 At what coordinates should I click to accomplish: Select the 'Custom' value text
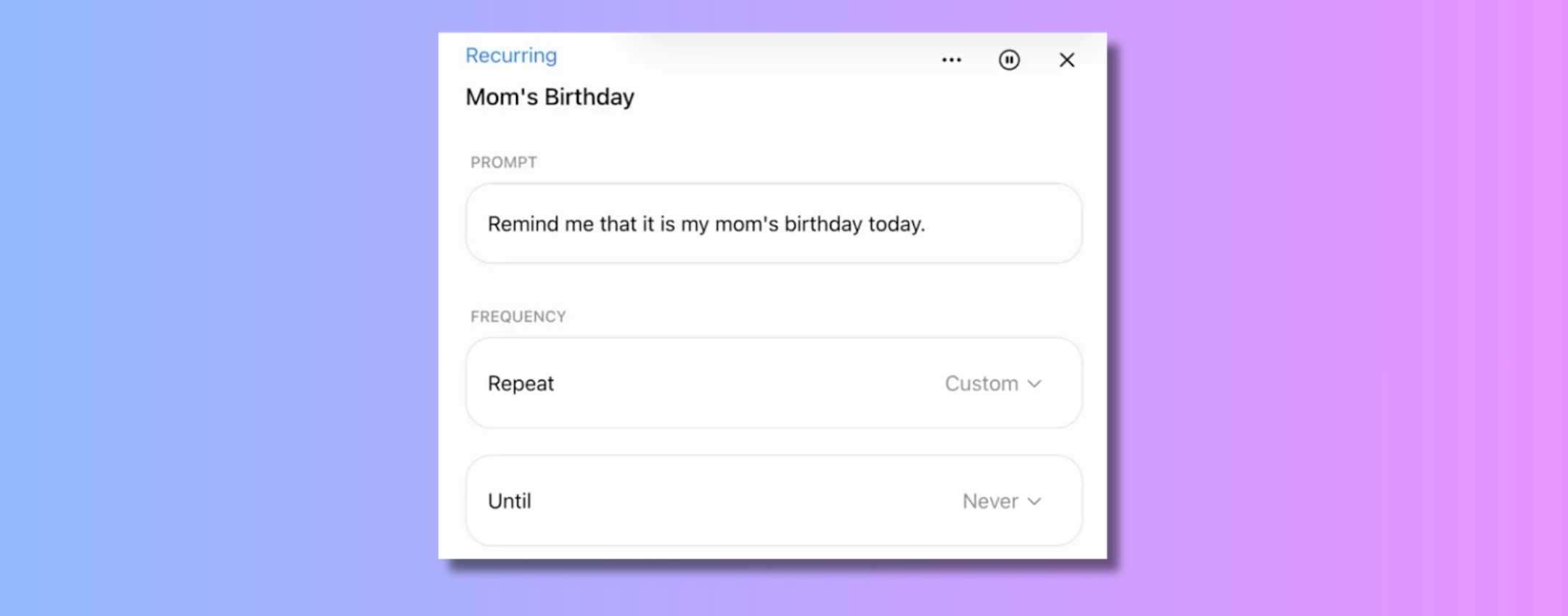click(x=981, y=384)
